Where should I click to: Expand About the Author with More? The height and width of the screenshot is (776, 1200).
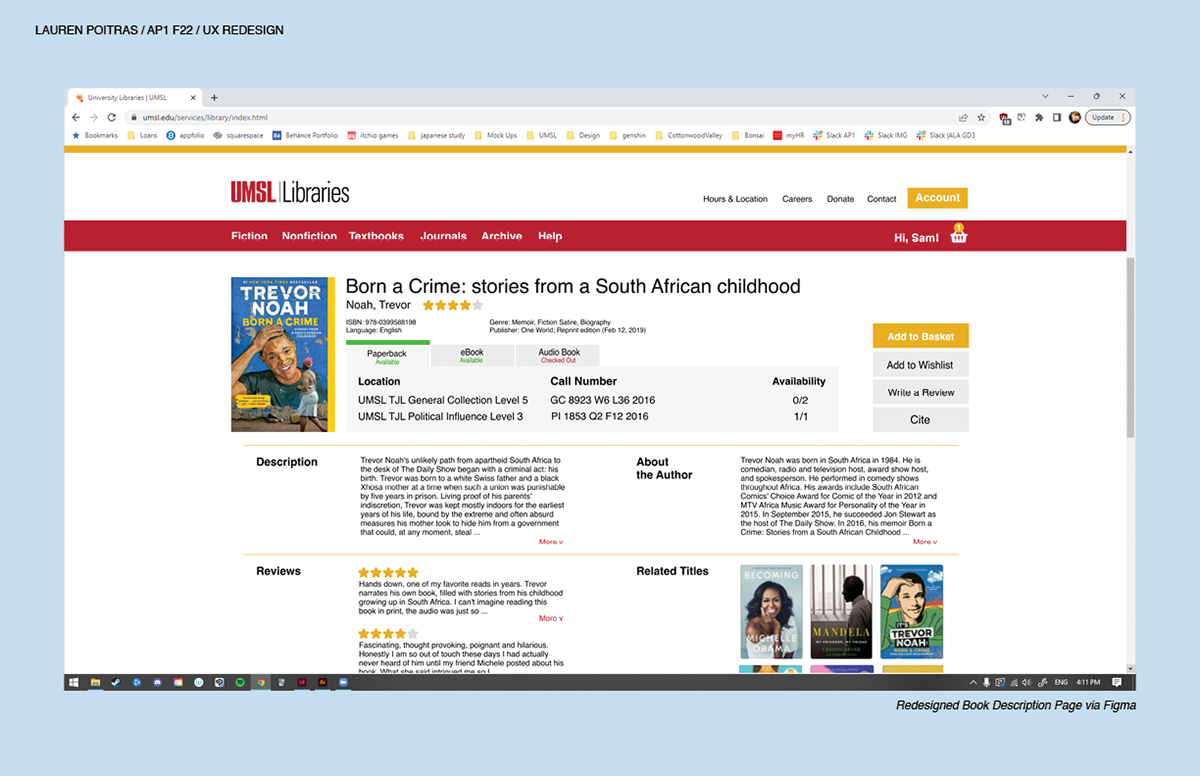tap(925, 542)
